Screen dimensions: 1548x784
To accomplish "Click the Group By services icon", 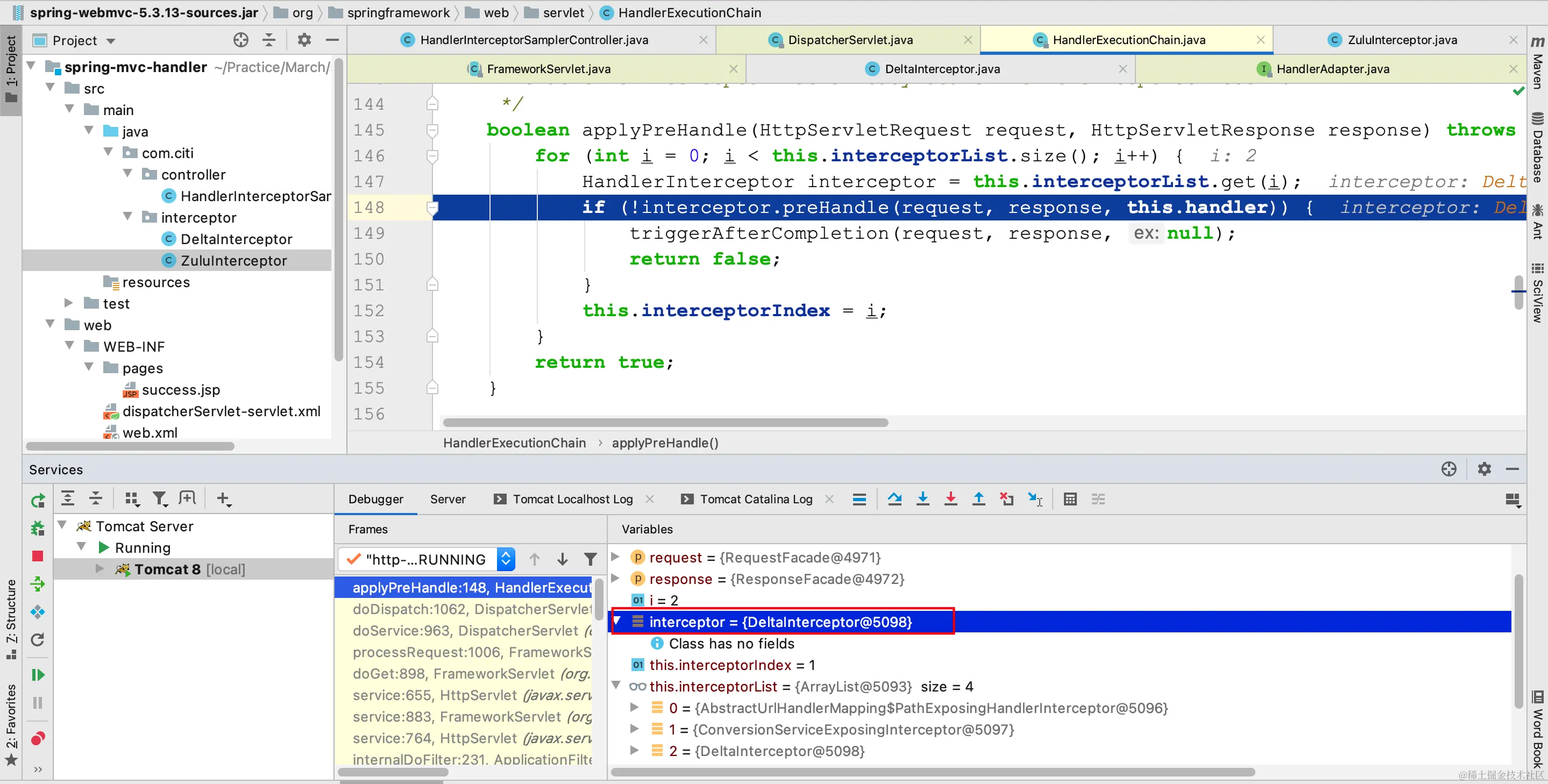I will (132, 498).
